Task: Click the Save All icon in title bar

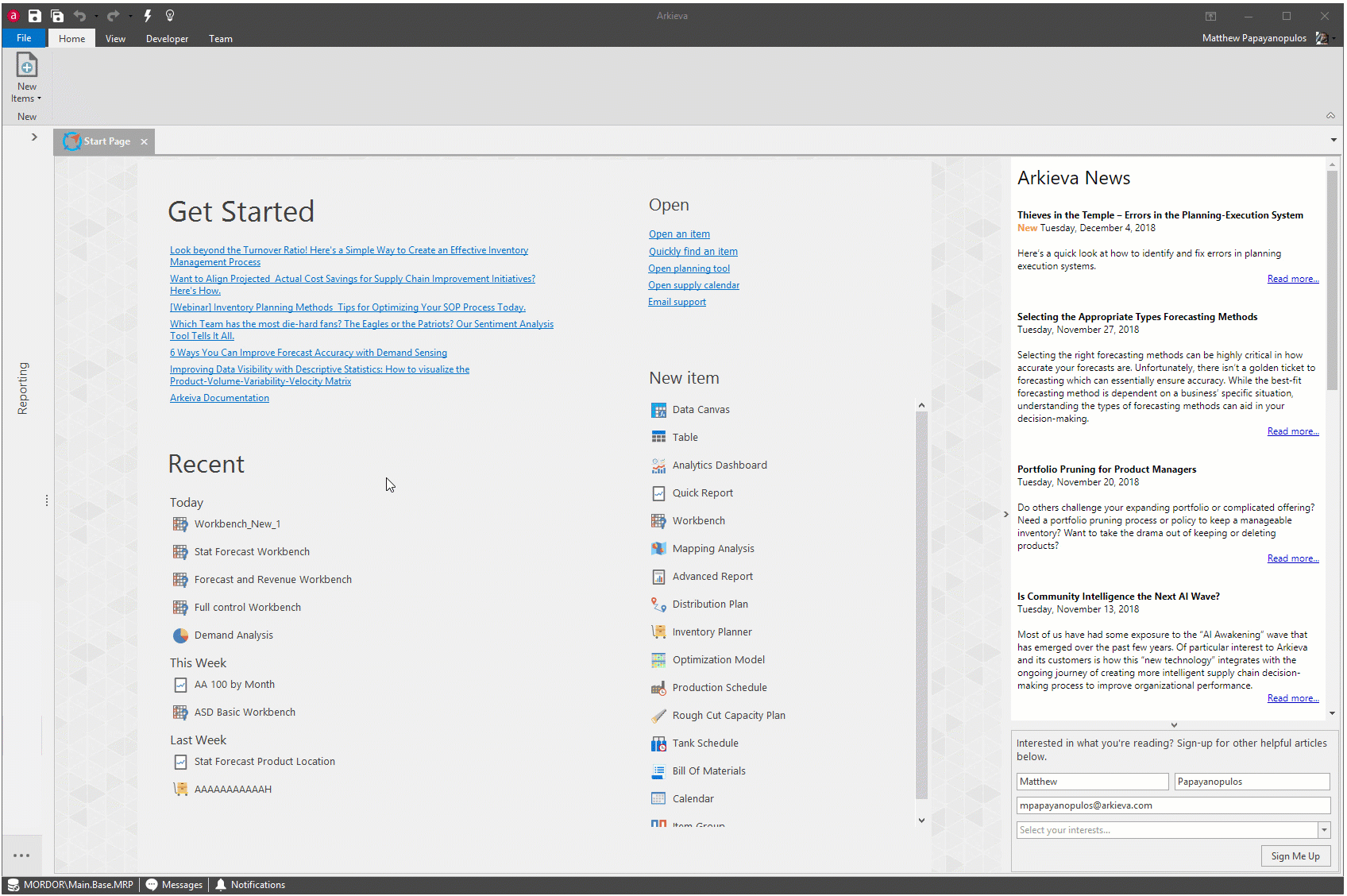Action: click(x=57, y=16)
